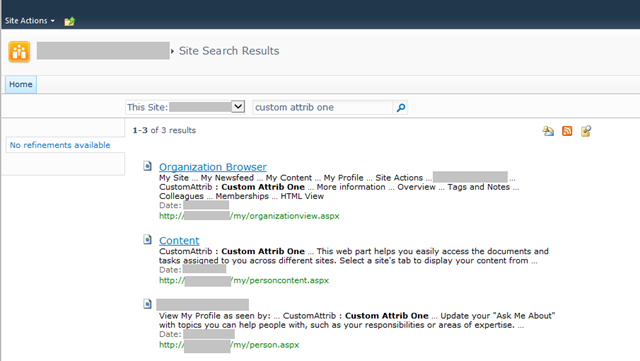Click the Site Search Results breadcrumb title
The width and height of the screenshot is (640, 361).
pyautogui.click(x=229, y=51)
